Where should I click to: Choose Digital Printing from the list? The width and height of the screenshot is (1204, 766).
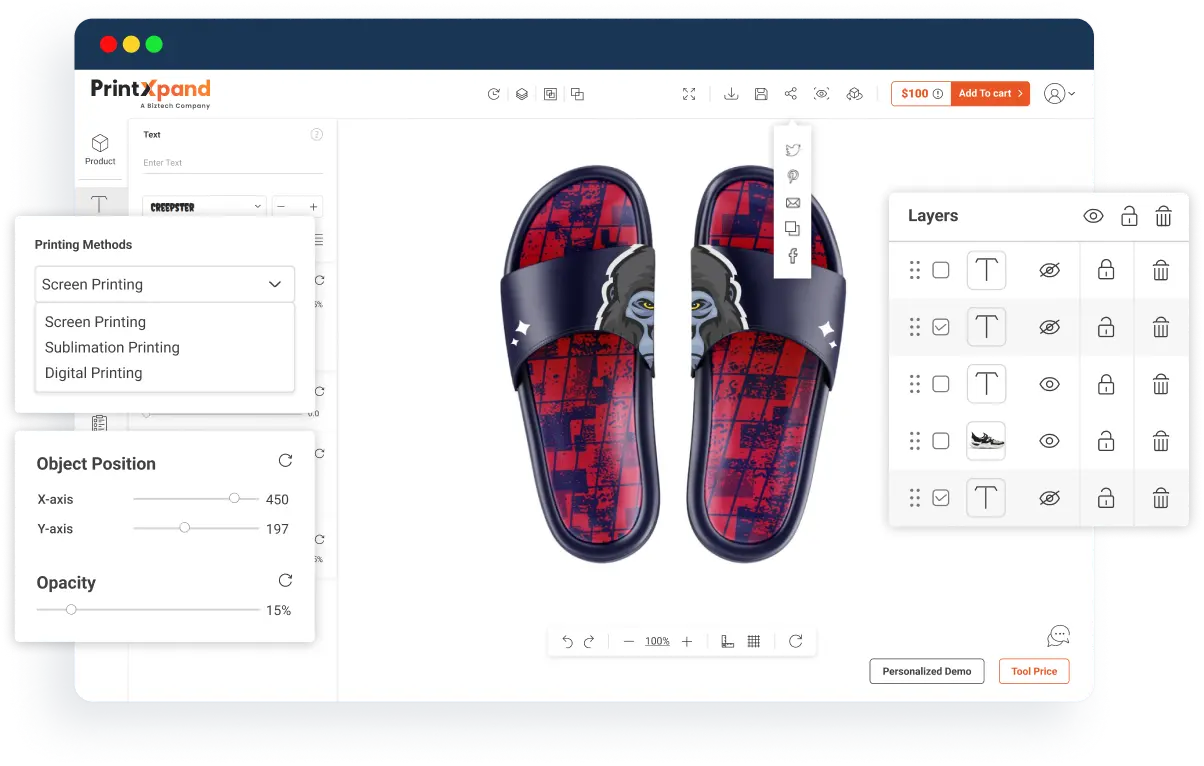click(x=94, y=373)
